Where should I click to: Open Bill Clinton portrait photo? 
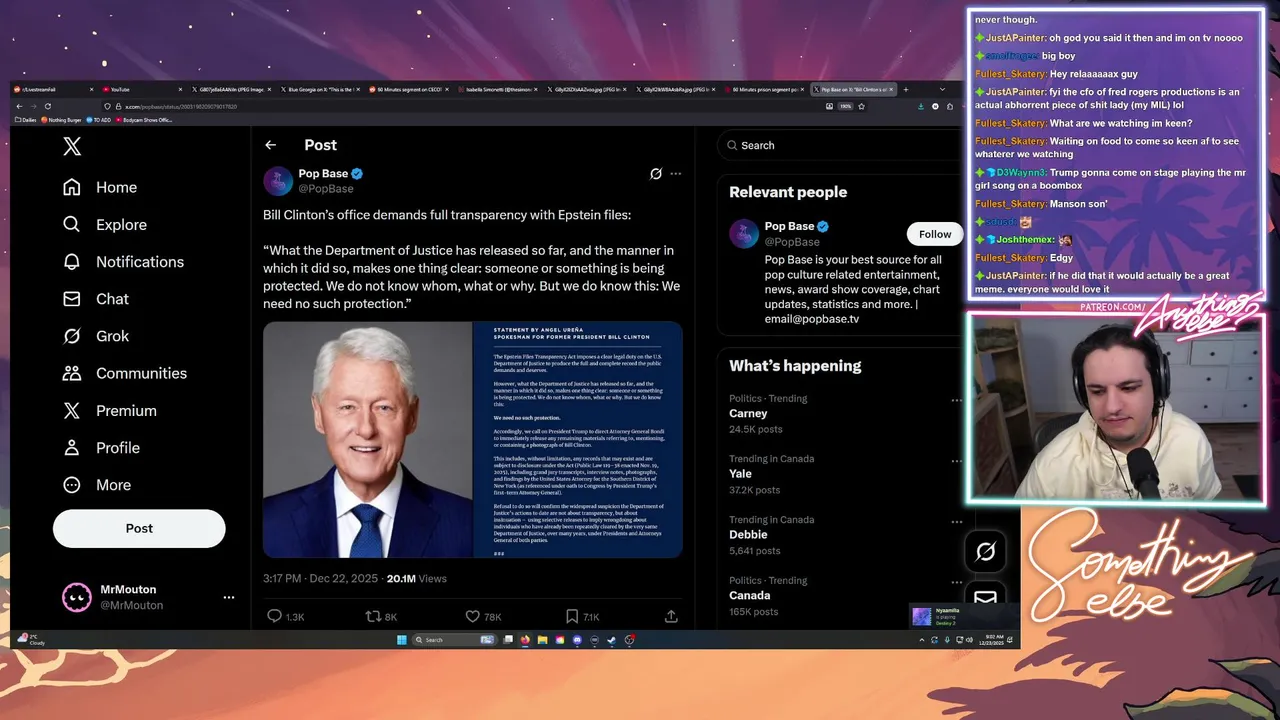pyautogui.click(x=367, y=439)
